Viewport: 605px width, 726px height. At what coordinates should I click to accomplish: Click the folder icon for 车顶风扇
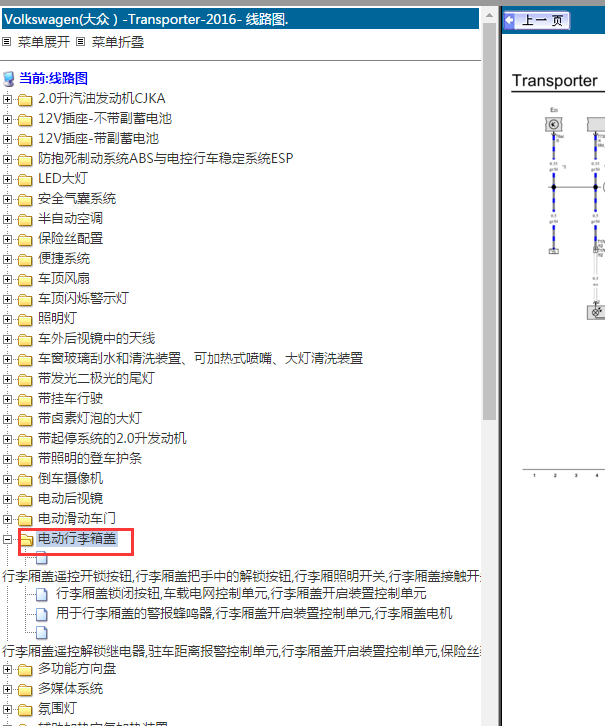pos(25,279)
